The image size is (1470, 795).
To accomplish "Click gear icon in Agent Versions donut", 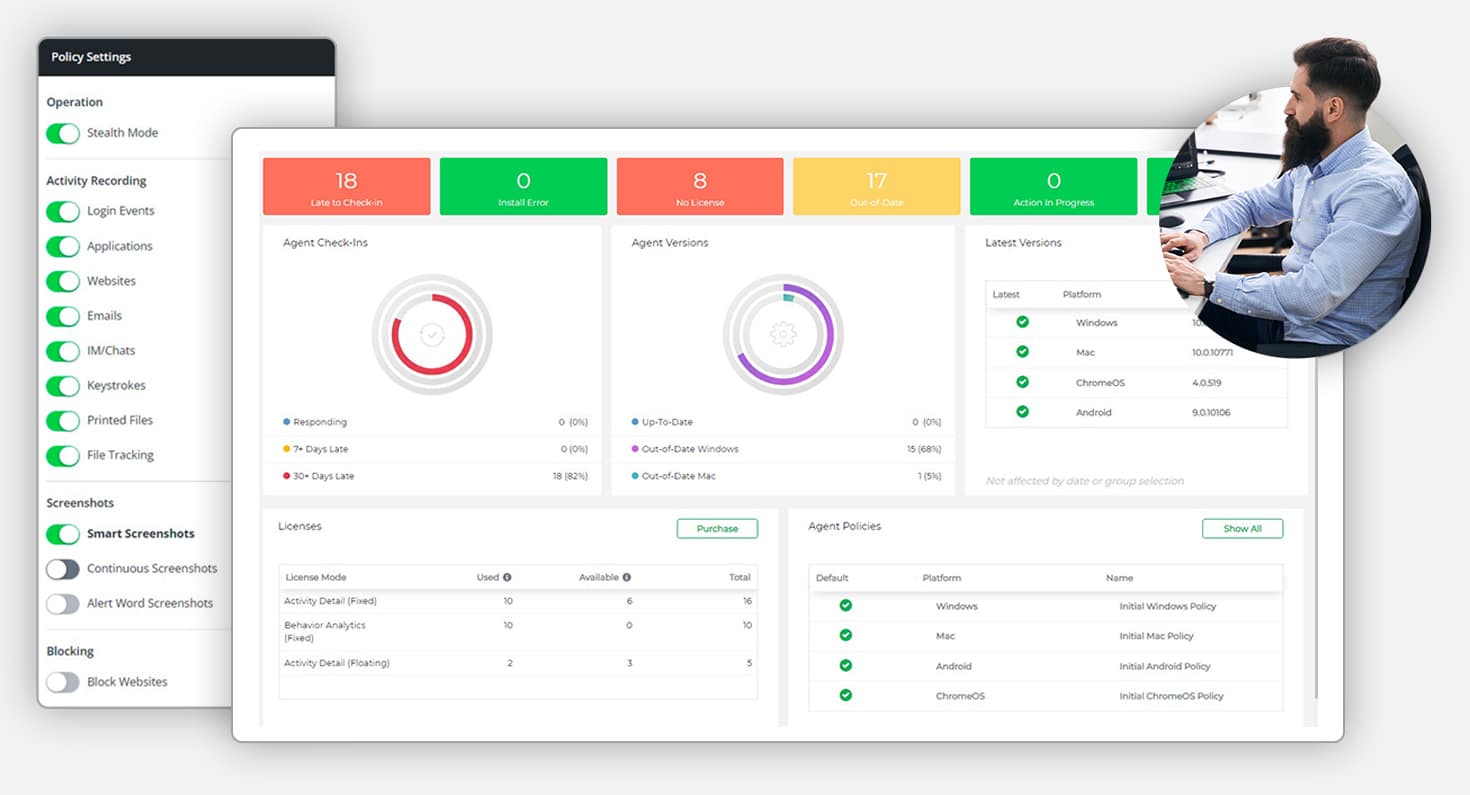I will click(783, 334).
